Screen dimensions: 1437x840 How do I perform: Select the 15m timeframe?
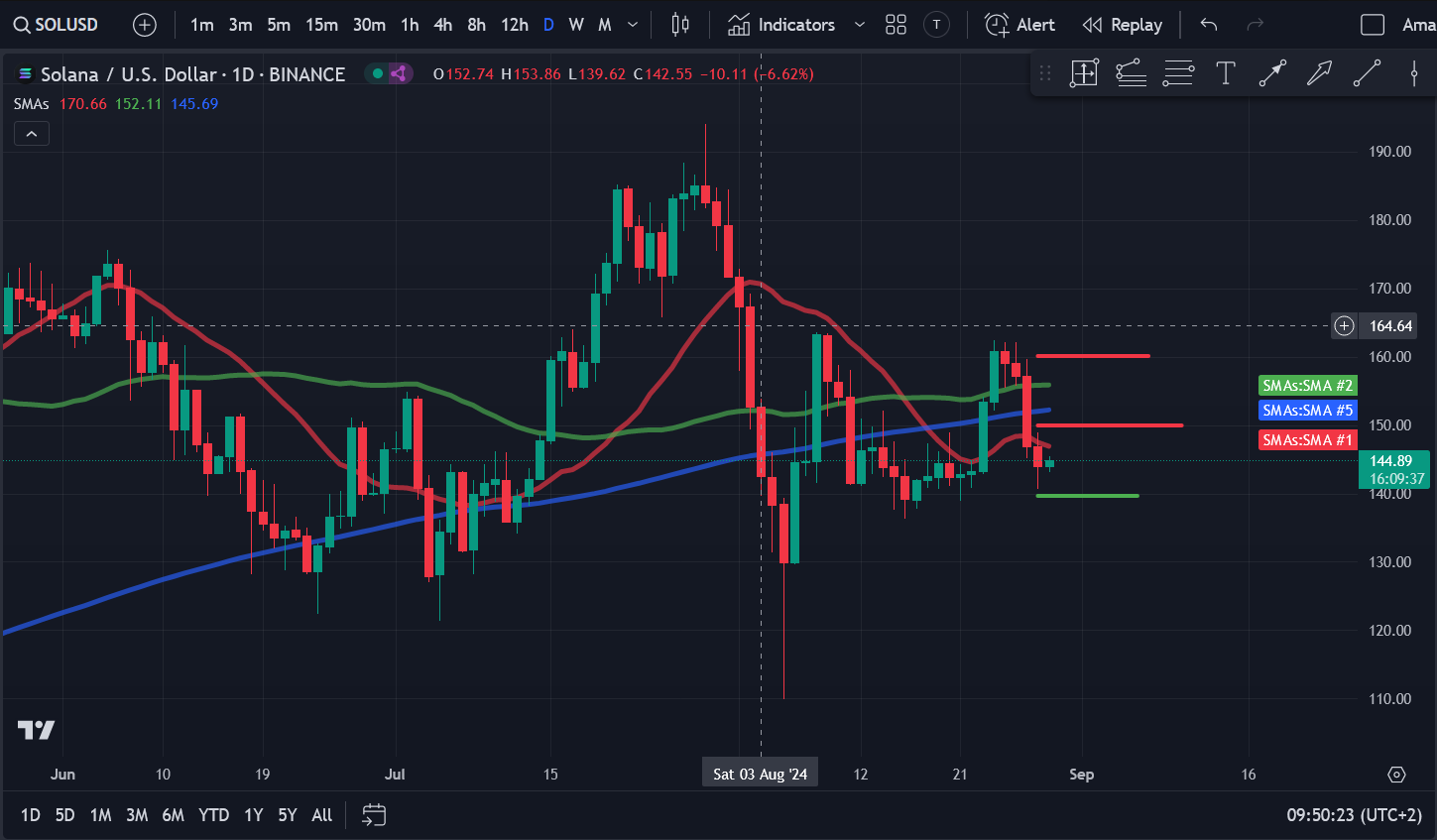coord(321,25)
